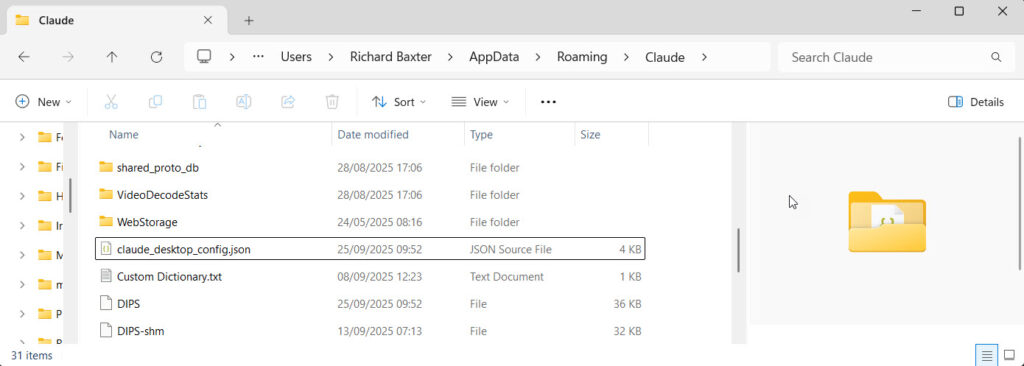Click the 31 items status text
Image resolution: width=1024 pixels, height=366 pixels.
[31, 356]
